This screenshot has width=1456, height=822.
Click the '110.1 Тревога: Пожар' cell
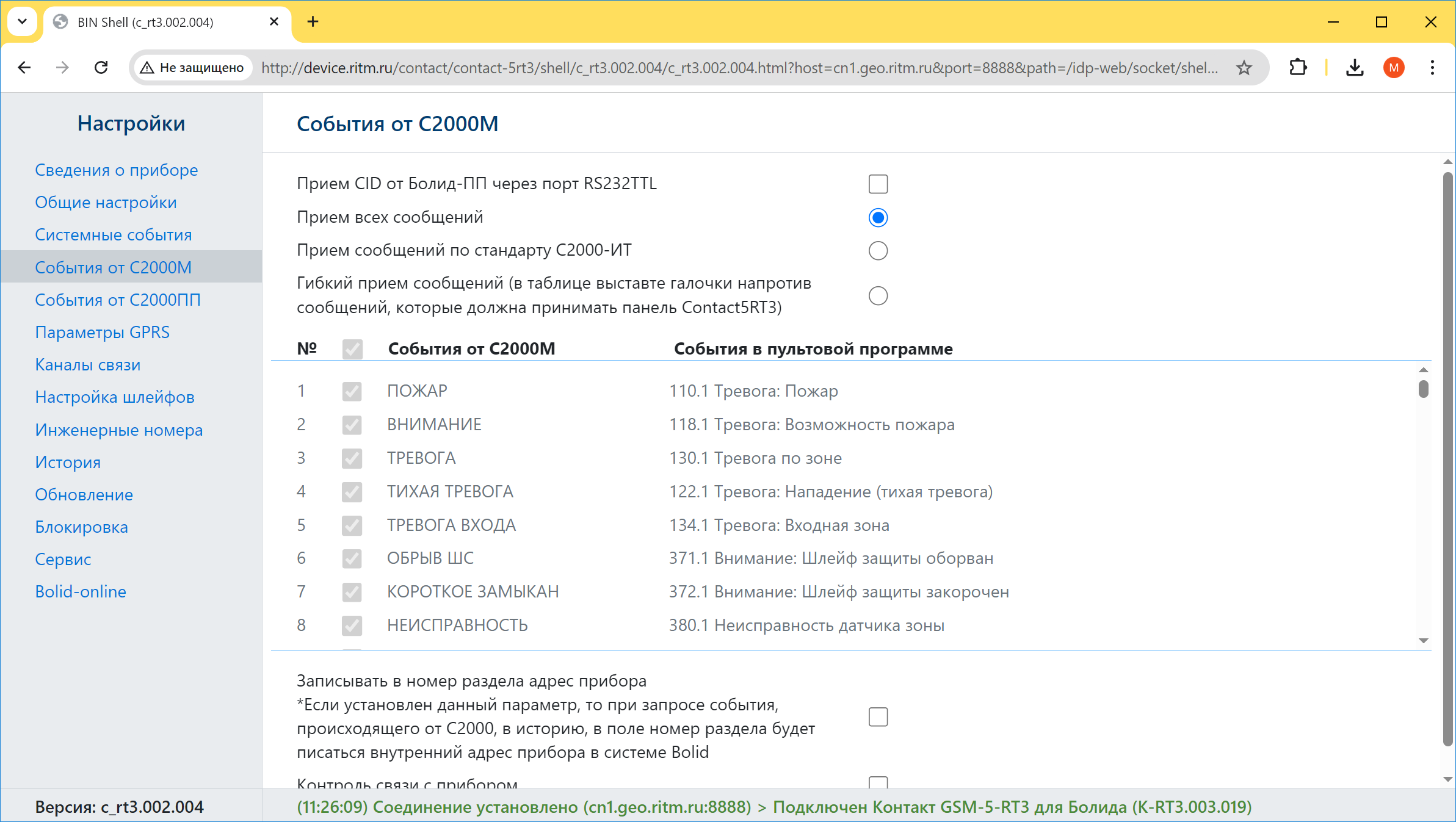[753, 391]
